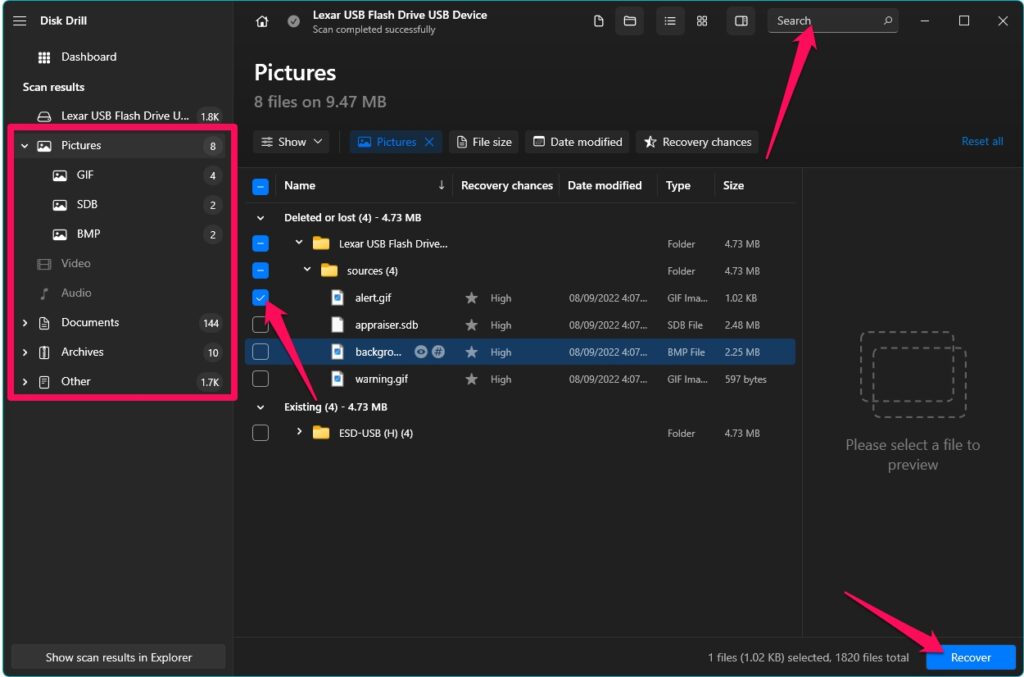Open the file type filter icon

tap(598, 20)
